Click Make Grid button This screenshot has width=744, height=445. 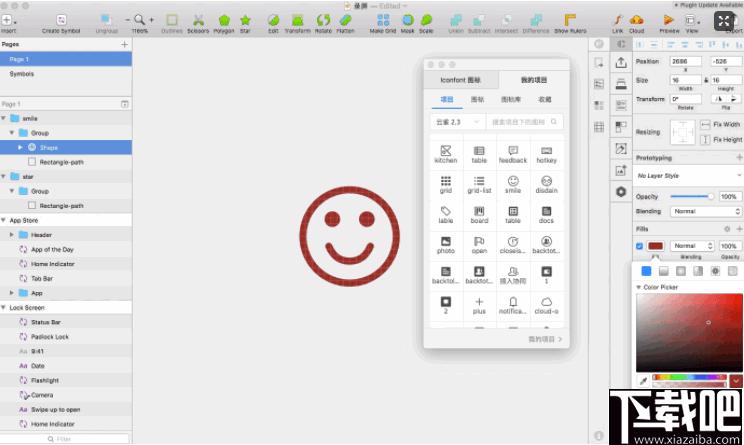click(383, 23)
